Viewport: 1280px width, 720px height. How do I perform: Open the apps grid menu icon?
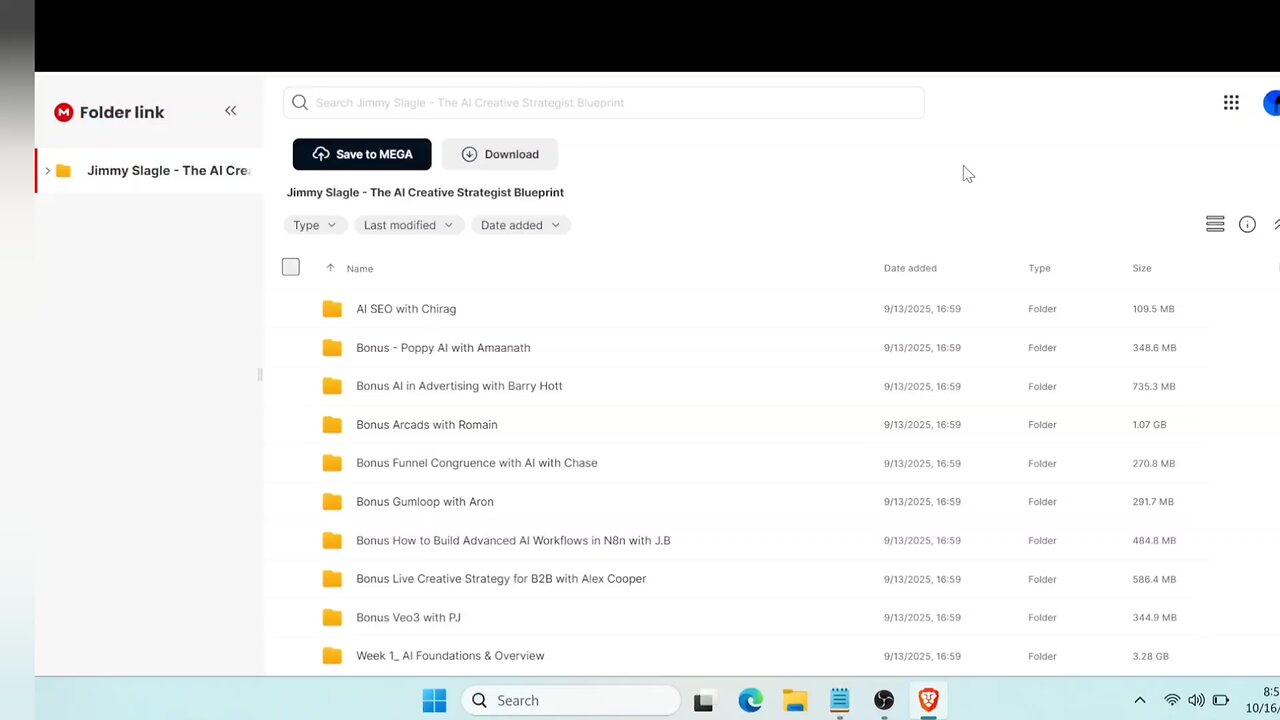tap(1231, 102)
